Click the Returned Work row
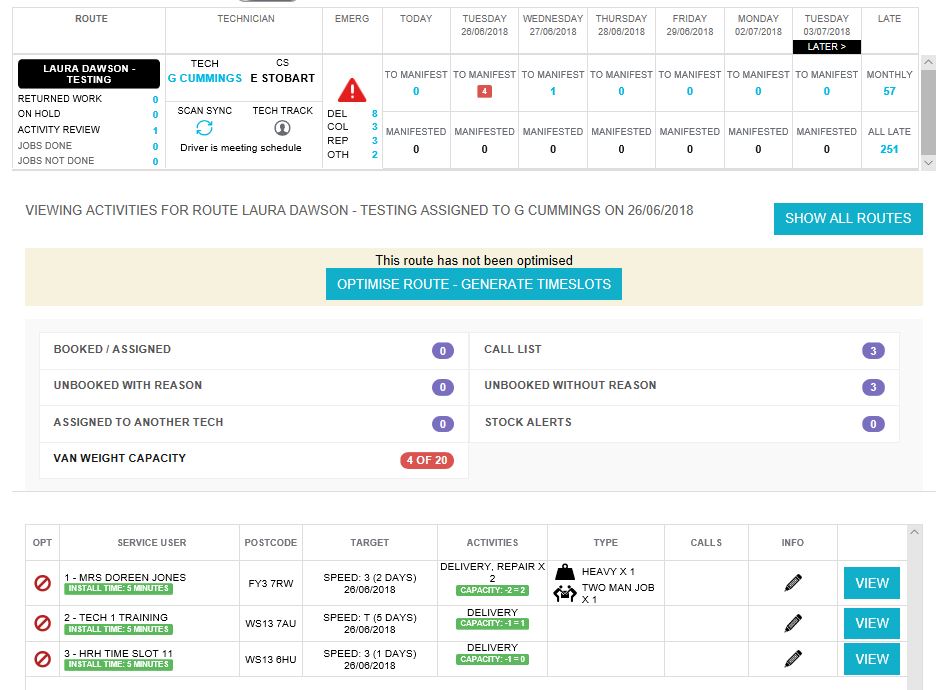943x690 pixels. pyautogui.click(x=88, y=99)
